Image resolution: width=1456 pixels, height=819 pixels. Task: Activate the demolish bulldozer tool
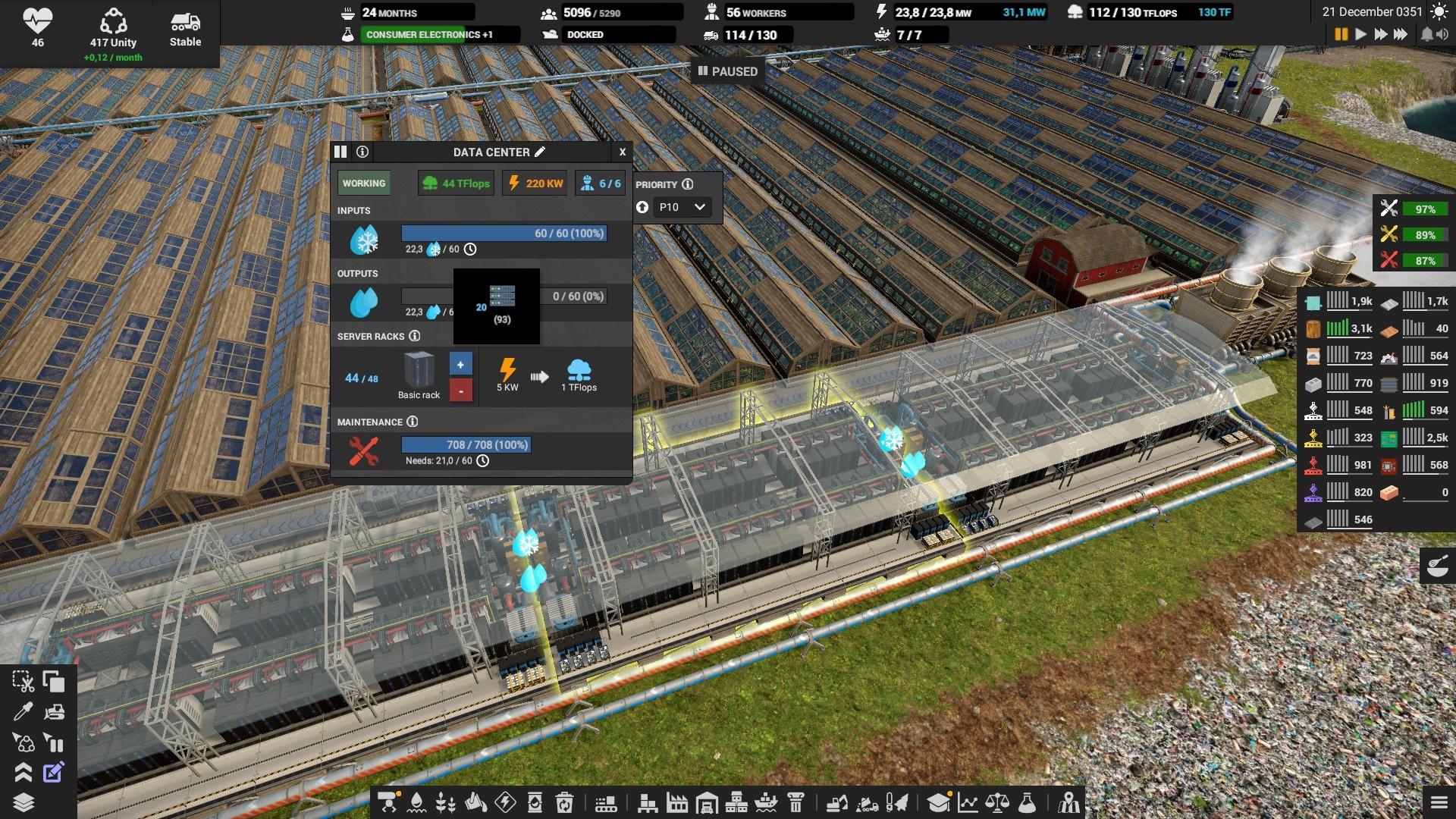pyautogui.click(x=54, y=712)
